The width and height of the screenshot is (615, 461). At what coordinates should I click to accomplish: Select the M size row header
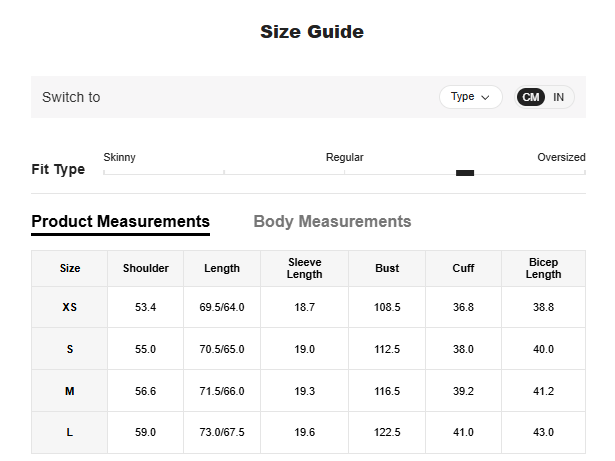tap(70, 391)
